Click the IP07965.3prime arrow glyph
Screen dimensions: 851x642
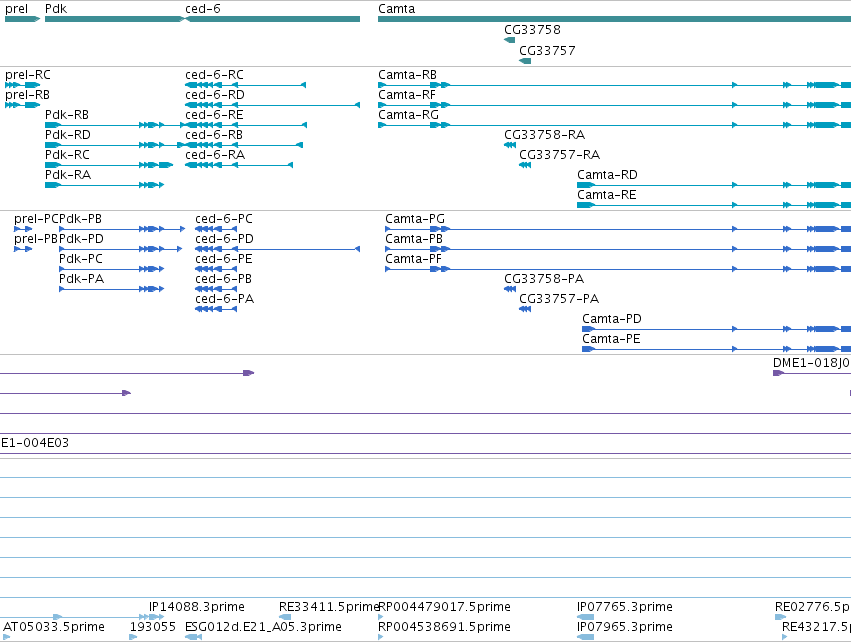tap(585, 637)
